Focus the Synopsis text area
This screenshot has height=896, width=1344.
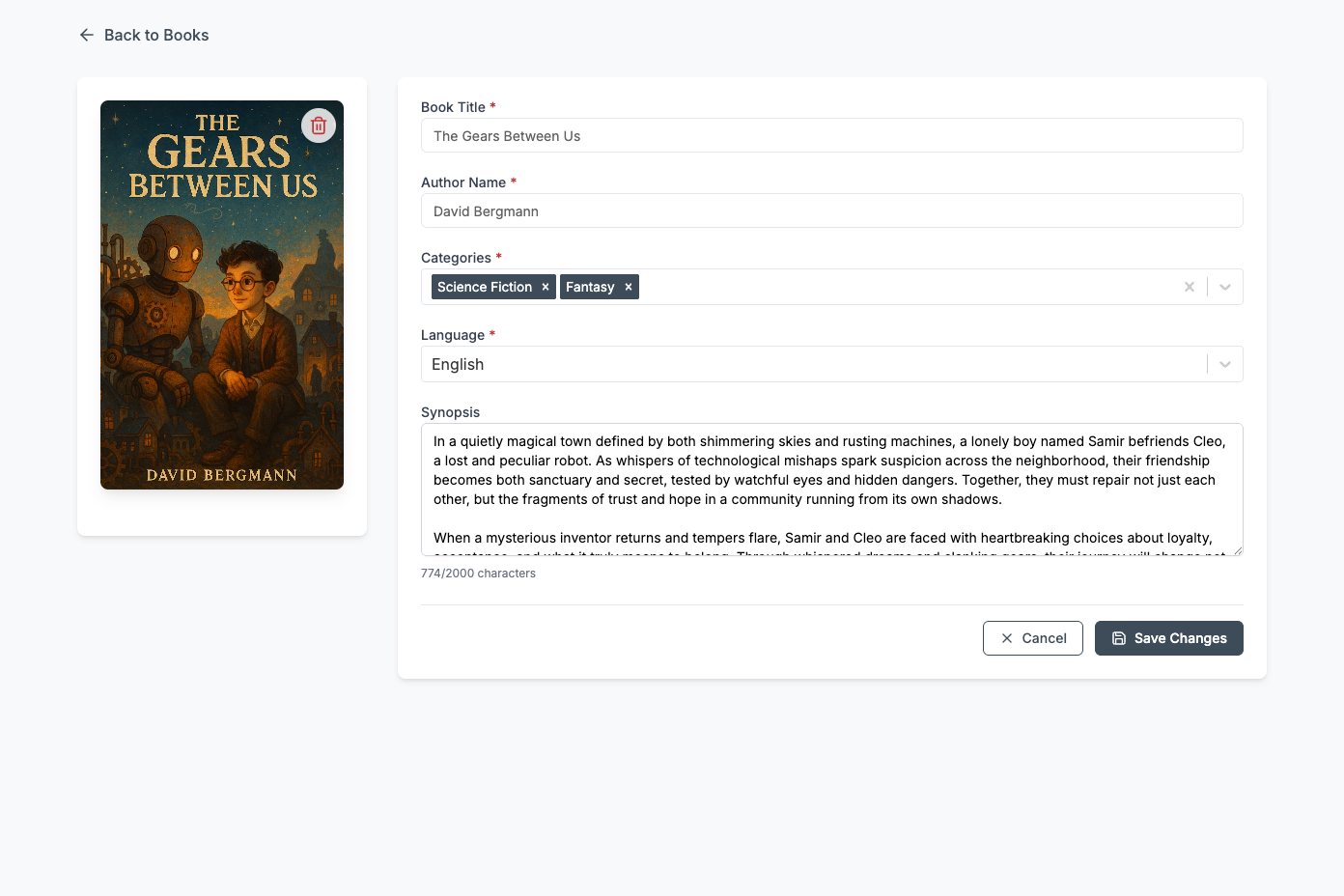(832, 490)
